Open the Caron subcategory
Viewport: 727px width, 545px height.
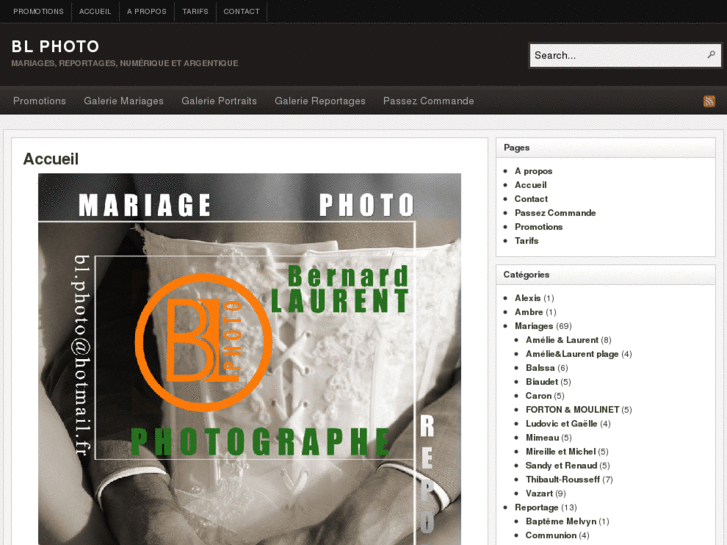pos(538,396)
